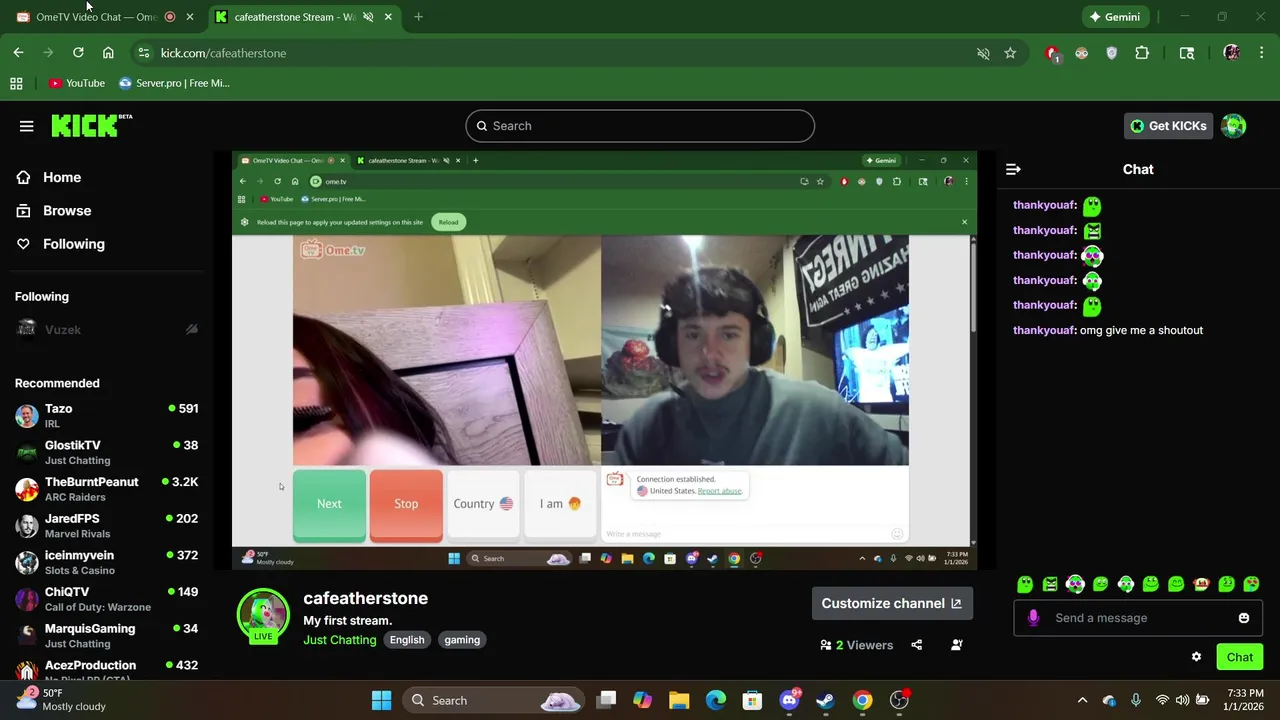The width and height of the screenshot is (1280, 720).
Task: Click the Customize channel button
Action: 891,603
